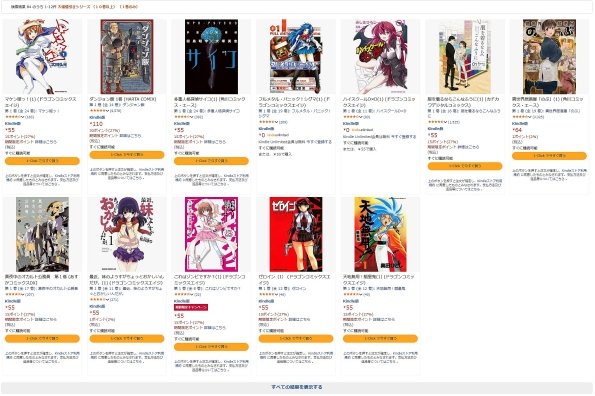This screenshot has height=396, width=595.
Task: Open the ダンジョン飯 volume 1 cover image
Action: point(127,57)
